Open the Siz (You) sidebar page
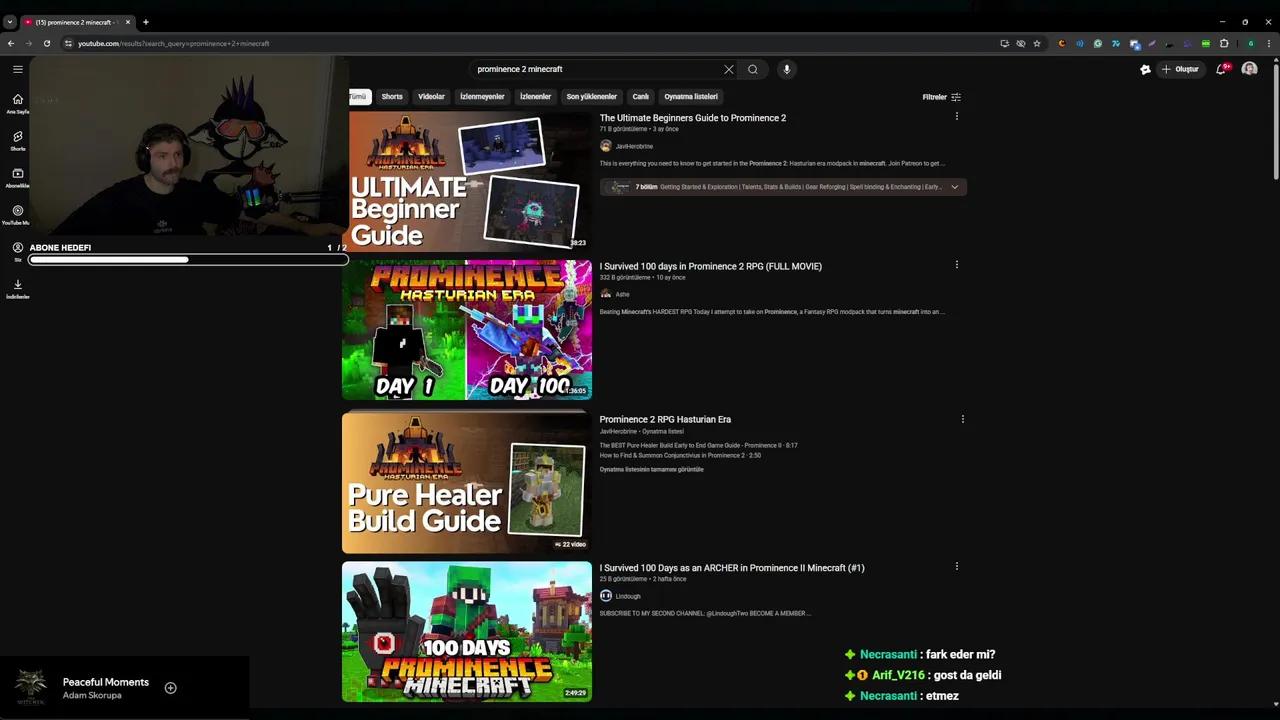Viewport: 1280px width, 720px height. (x=18, y=251)
